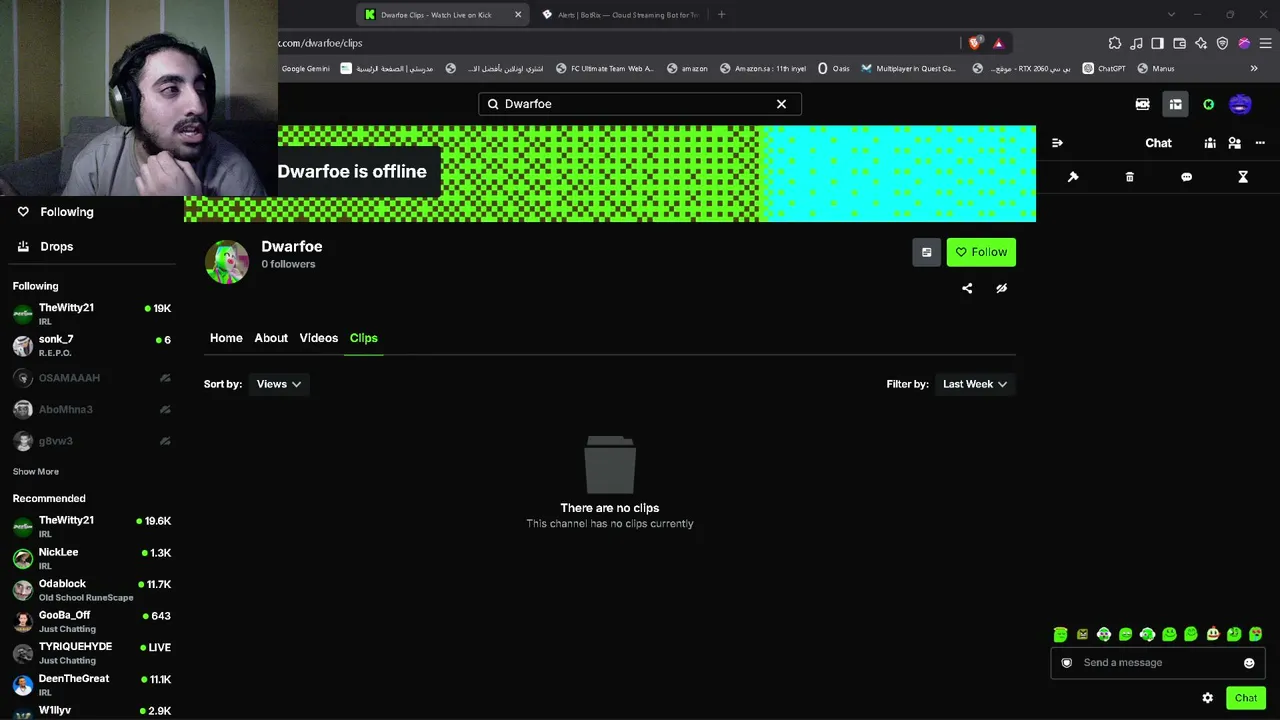
Task: Switch to the About channel tab
Action: [x=271, y=338]
